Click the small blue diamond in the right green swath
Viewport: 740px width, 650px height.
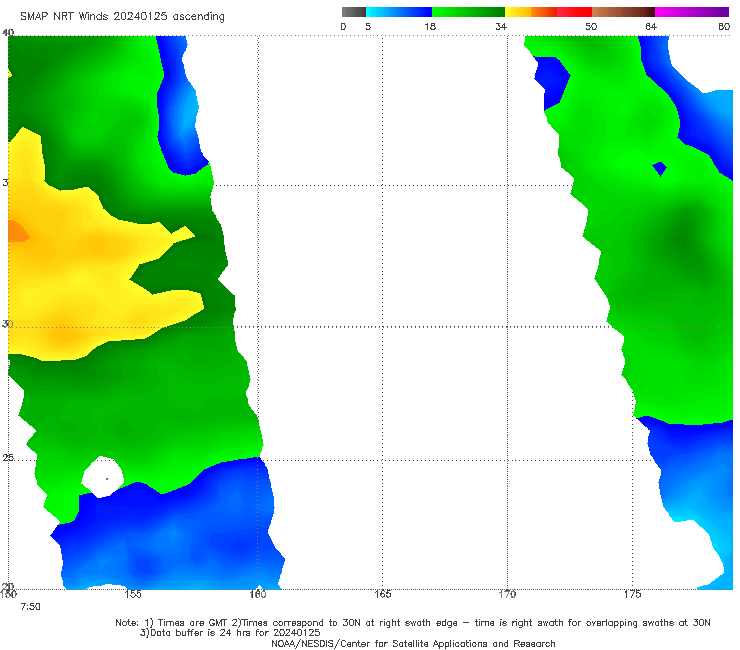659,168
